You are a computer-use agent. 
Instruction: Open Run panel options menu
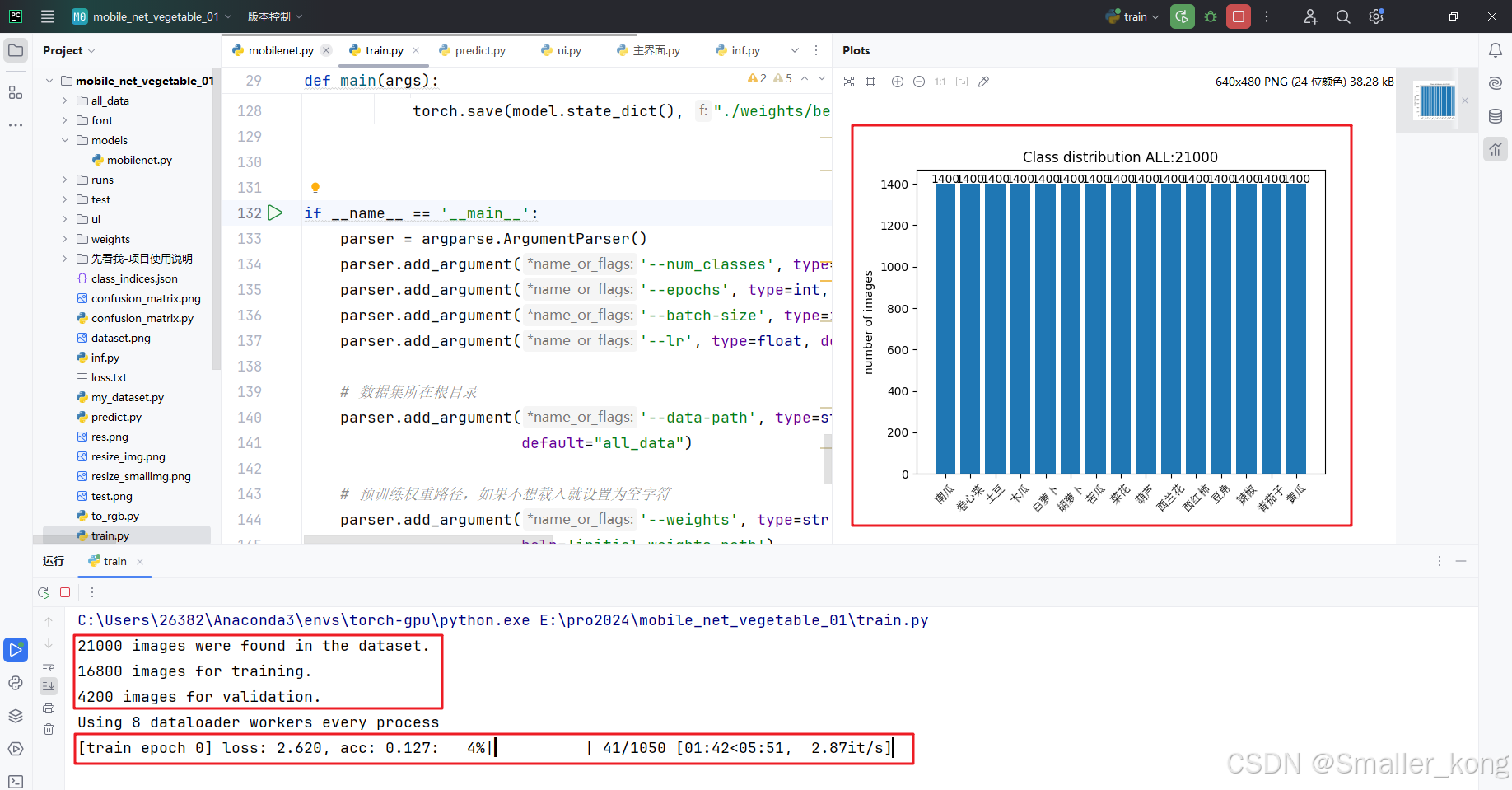[x=1440, y=561]
